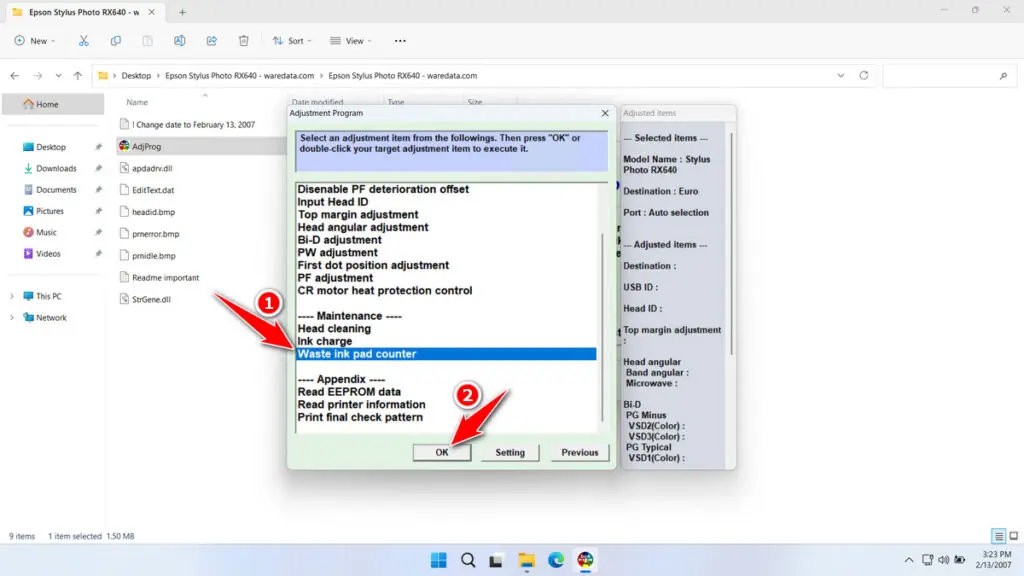1024x576 pixels.
Task: Select Head cleaning in the adjustment list
Action: click(x=333, y=328)
